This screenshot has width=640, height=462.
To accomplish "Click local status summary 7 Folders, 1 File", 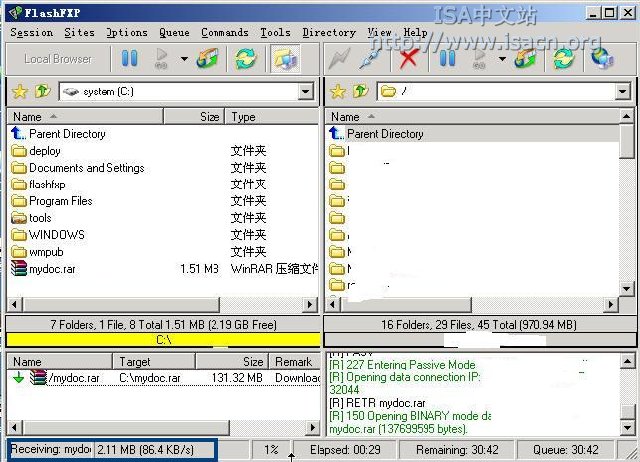I will 163,325.
